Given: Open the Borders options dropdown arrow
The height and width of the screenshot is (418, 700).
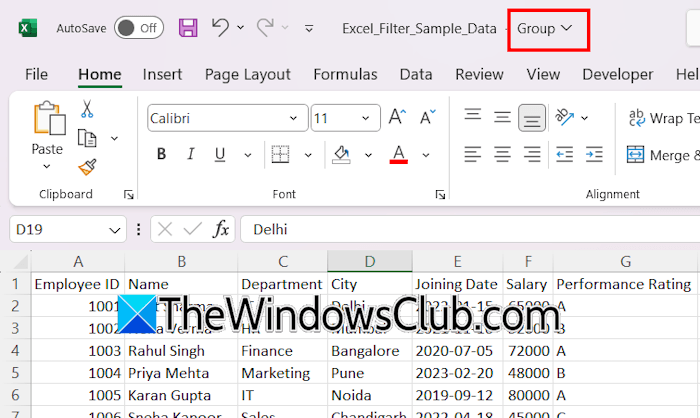Looking at the screenshot, I should tap(308, 155).
